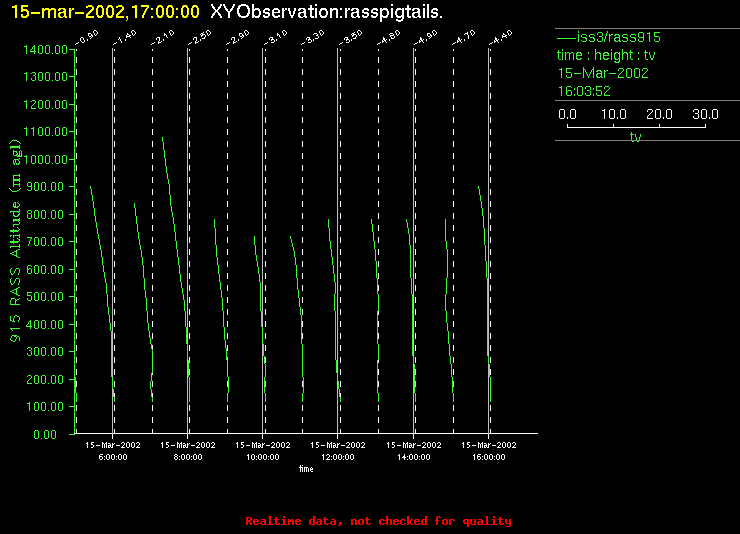Viewport: 740px width, 534px height.
Task: Click the -3.10 profile label at top
Action: point(276,38)
